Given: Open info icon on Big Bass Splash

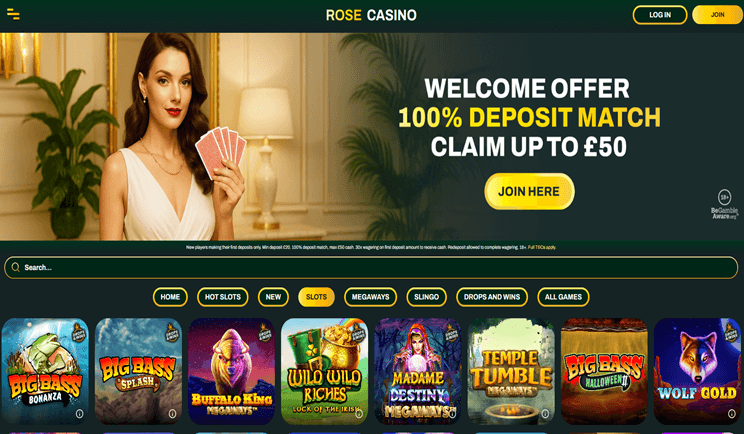Looking at the screenshot, I should 172,414.
